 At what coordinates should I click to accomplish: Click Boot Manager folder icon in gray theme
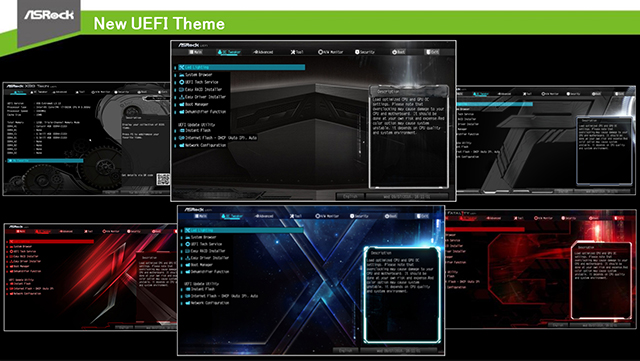pos(182,104)
